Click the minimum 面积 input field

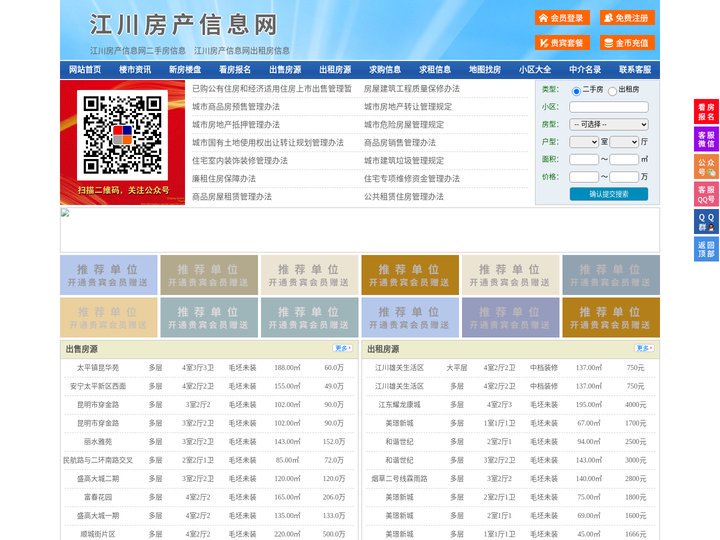coord(584,159)
